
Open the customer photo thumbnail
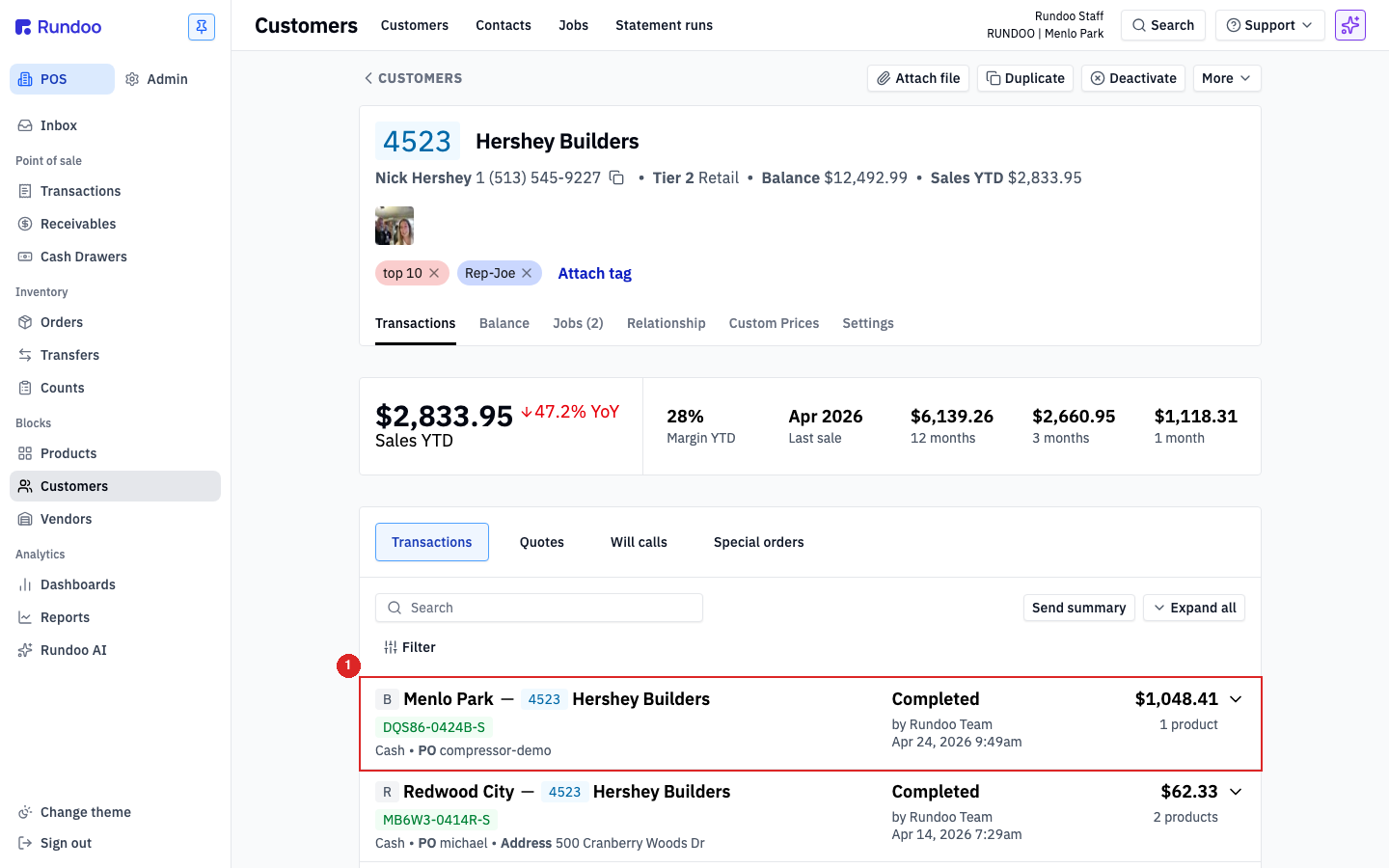pos(395,226)
